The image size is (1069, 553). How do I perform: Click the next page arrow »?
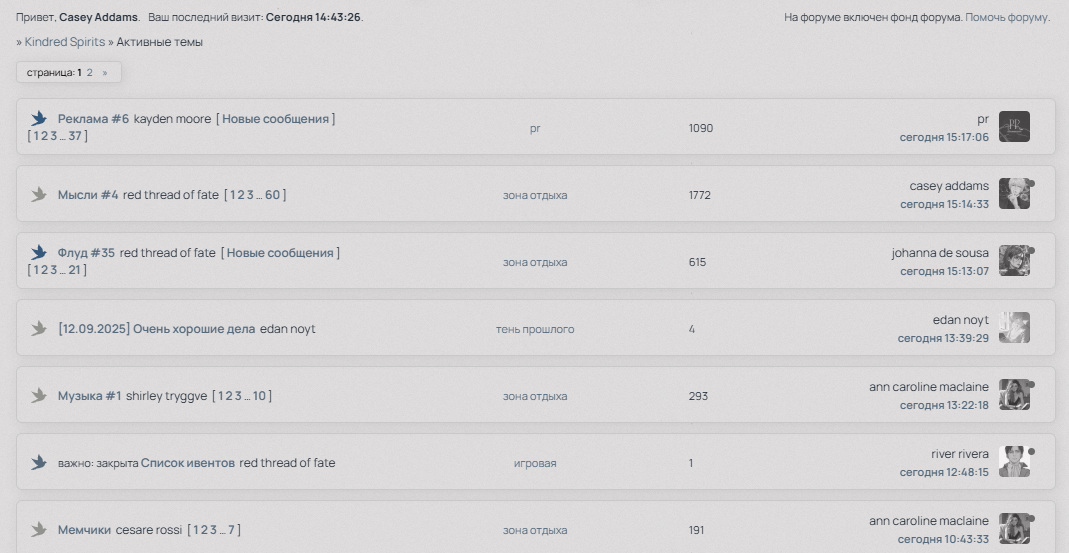[104, 73]
